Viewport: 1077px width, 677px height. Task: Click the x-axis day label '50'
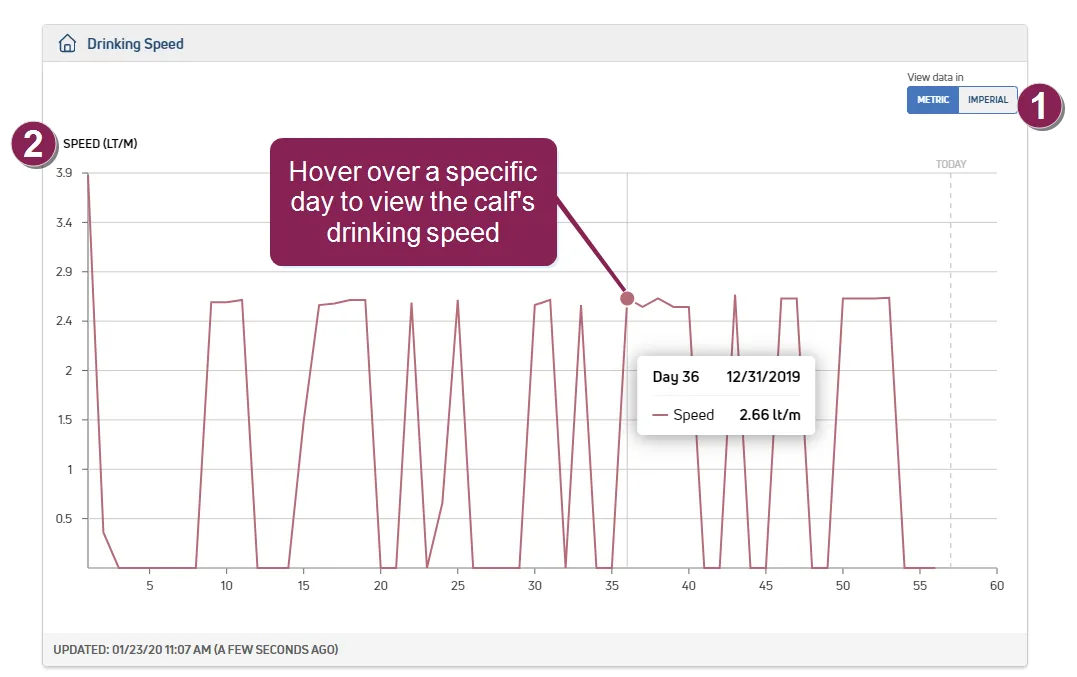tap(843, 586)
